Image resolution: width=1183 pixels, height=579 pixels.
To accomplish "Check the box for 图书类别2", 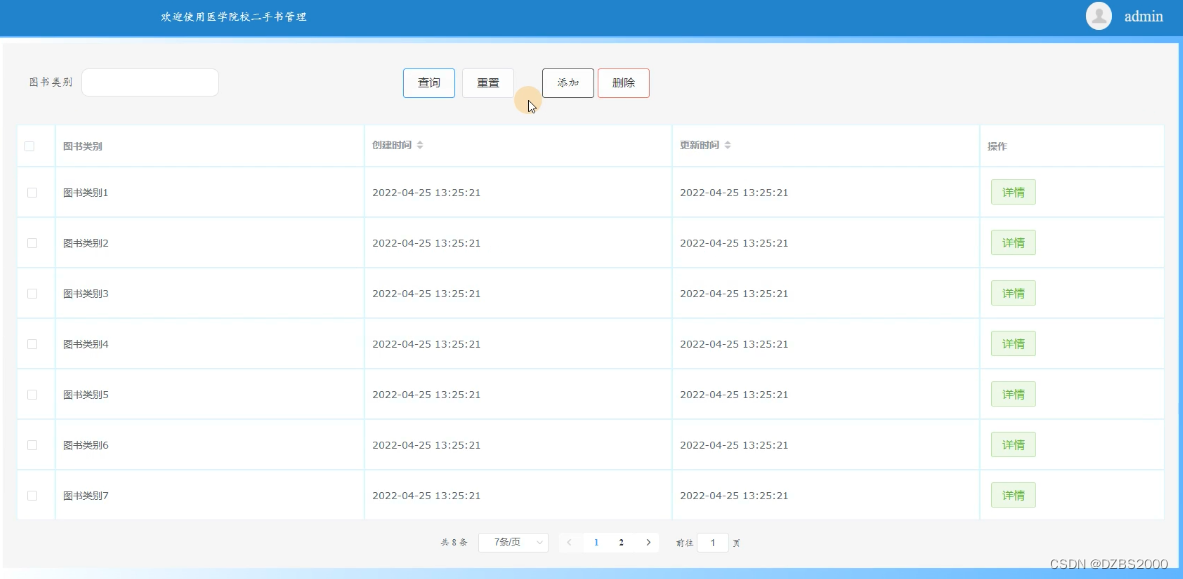I will [32, 243].
